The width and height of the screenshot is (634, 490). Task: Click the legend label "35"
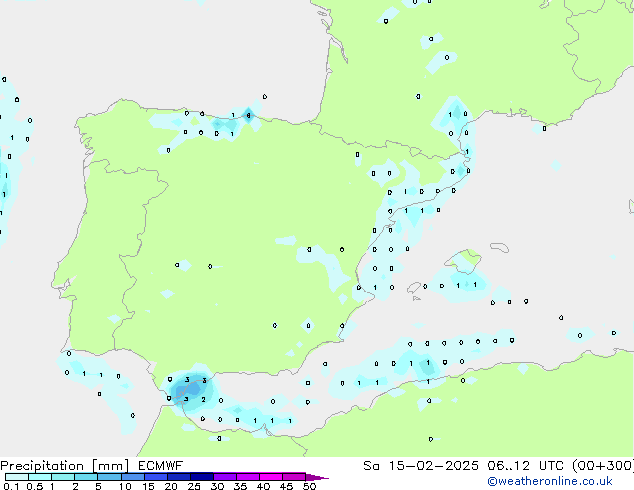[240, 486]
